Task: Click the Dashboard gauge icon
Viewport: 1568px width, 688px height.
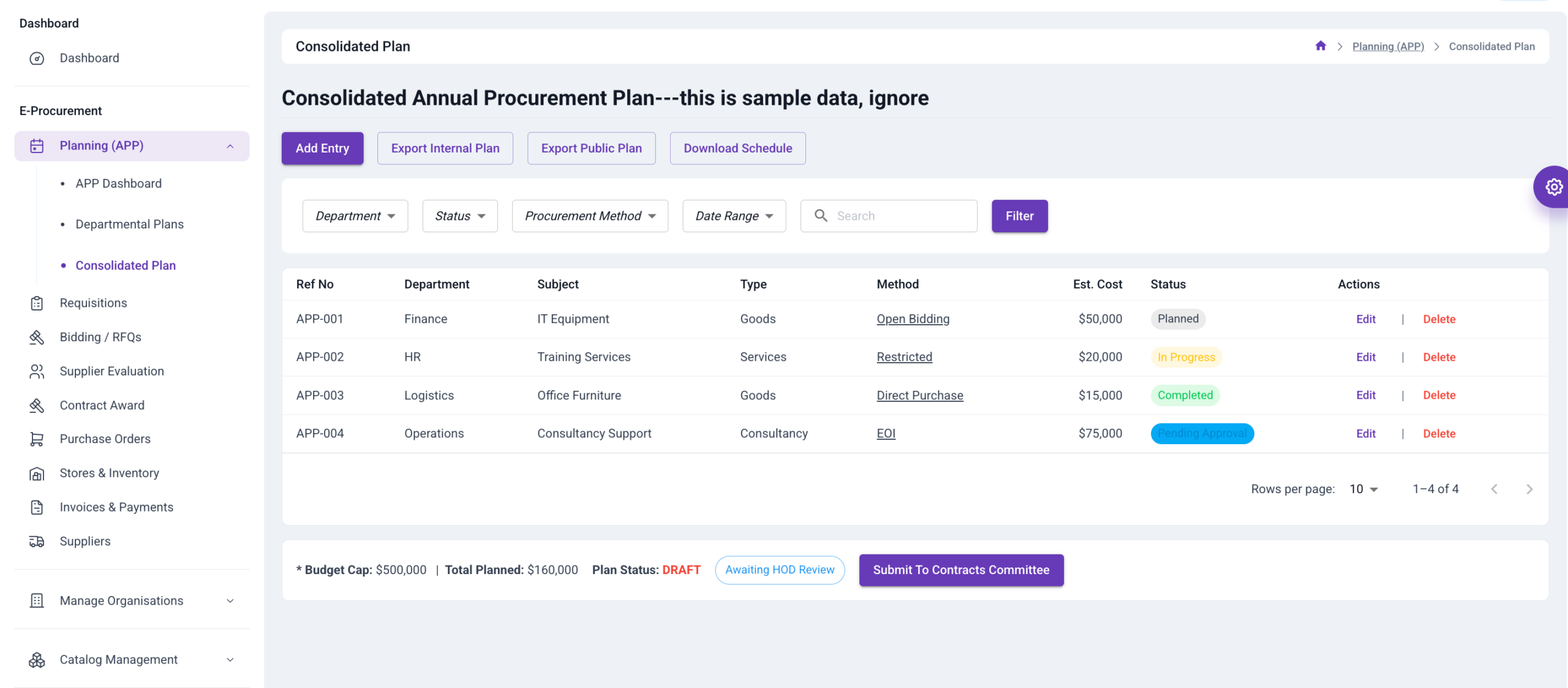Action: 37,58
